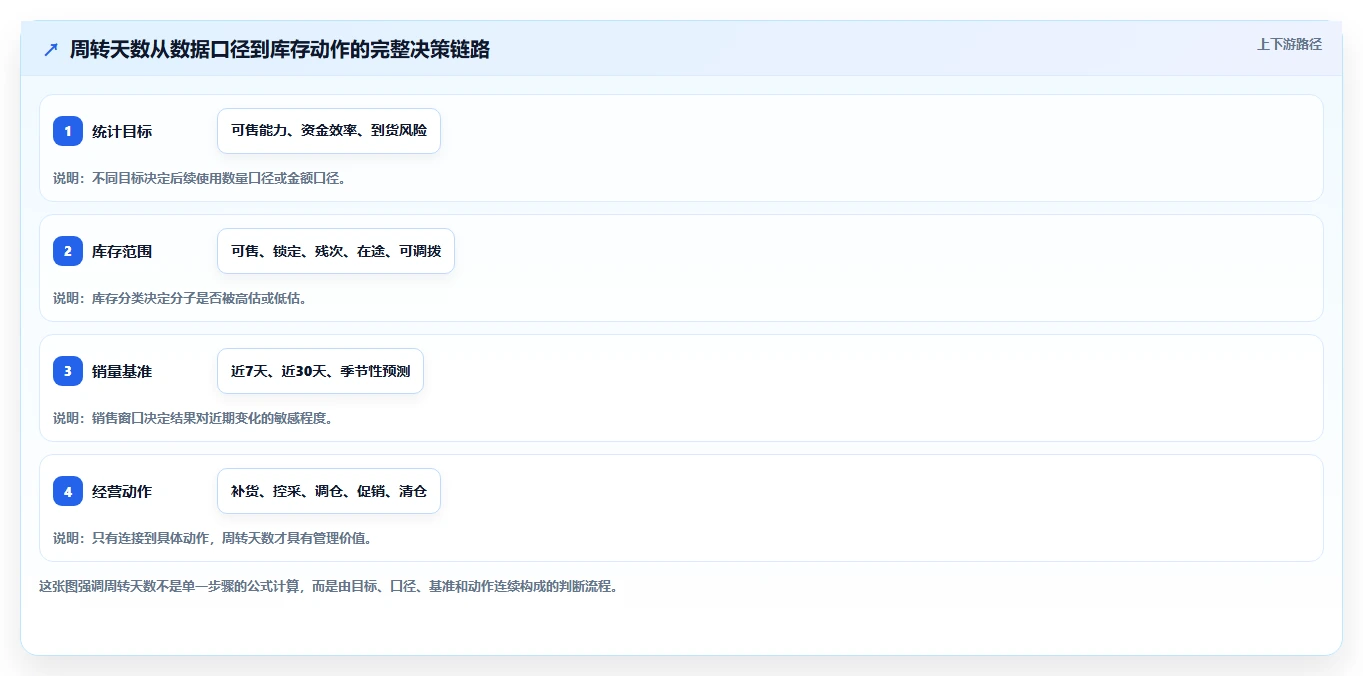Click the 可售能力、资金效率、到货风险 chip
Screen dimensions: 1363x676
pos(329,131)
